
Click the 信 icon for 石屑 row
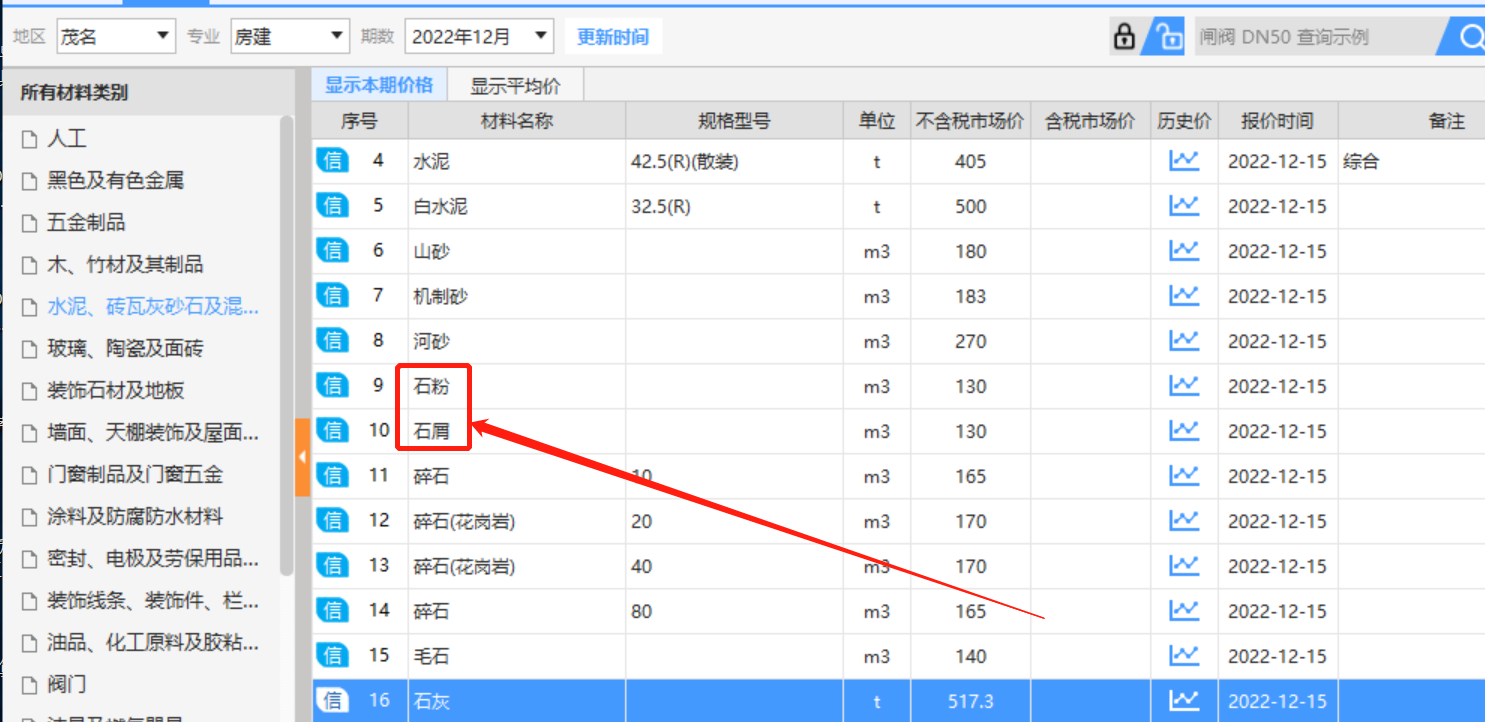click(x=333, y=430)
